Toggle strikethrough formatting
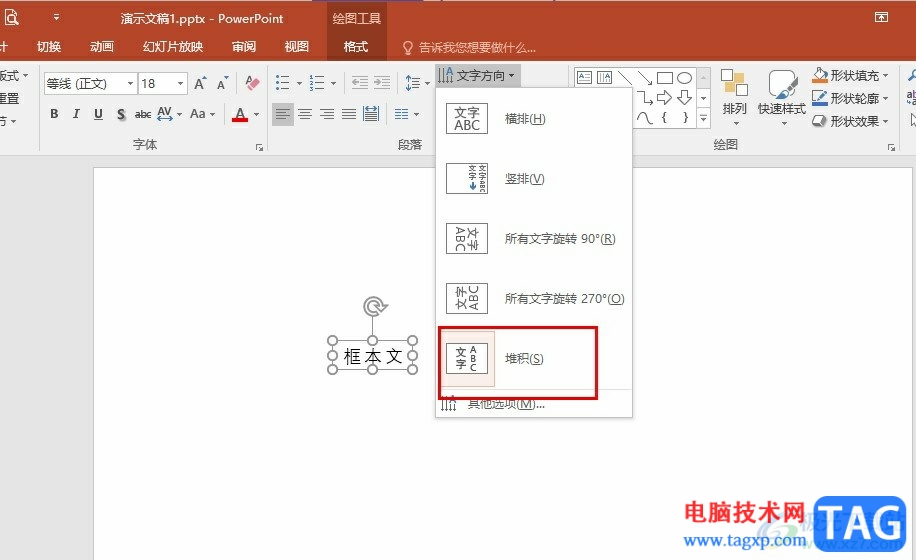Image resolution: width=916 pixels, height=560 pixels. pos(143,114)
